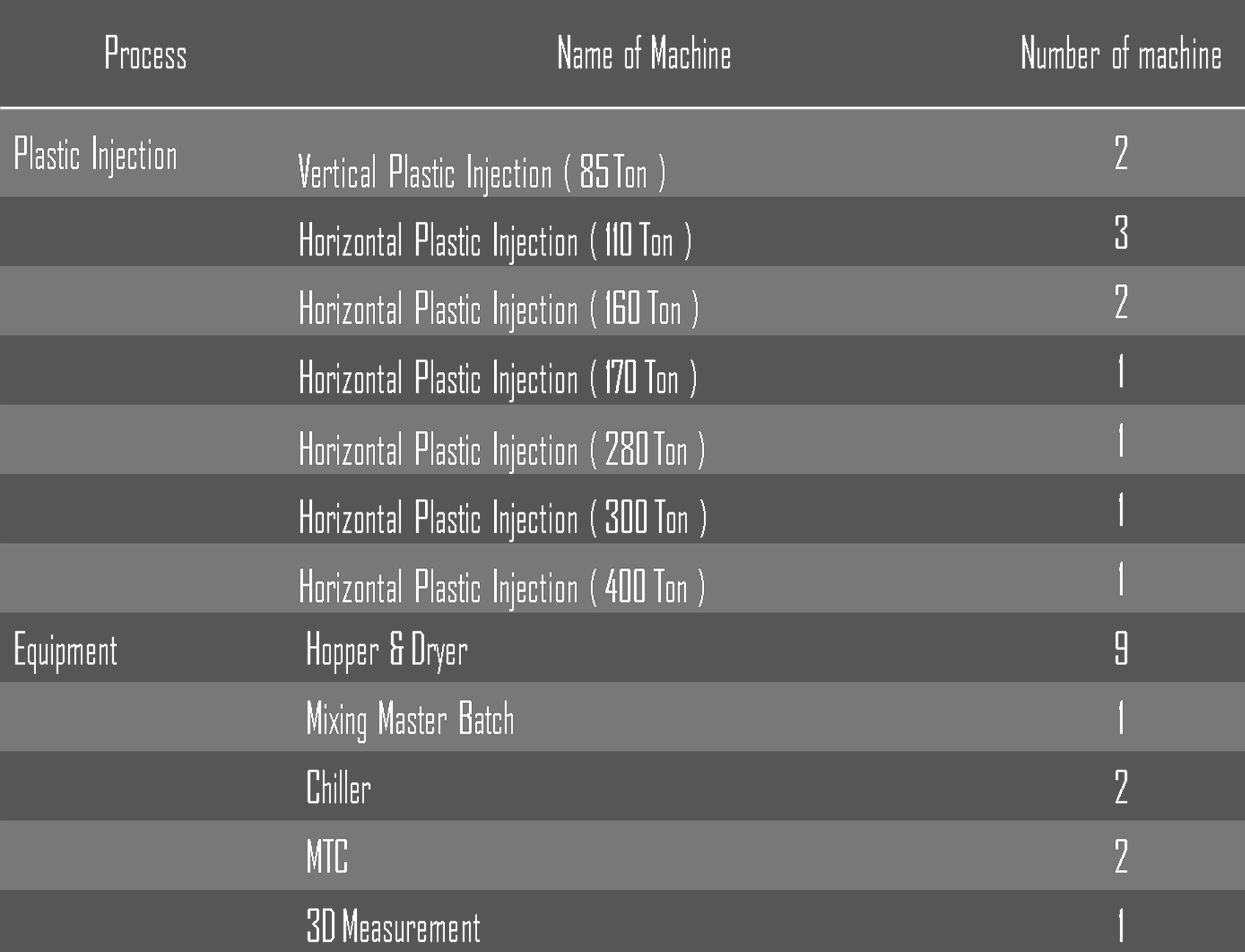1245x952 pixels.
Task: Select the Chiller row
Action: (x=338, y=788)
